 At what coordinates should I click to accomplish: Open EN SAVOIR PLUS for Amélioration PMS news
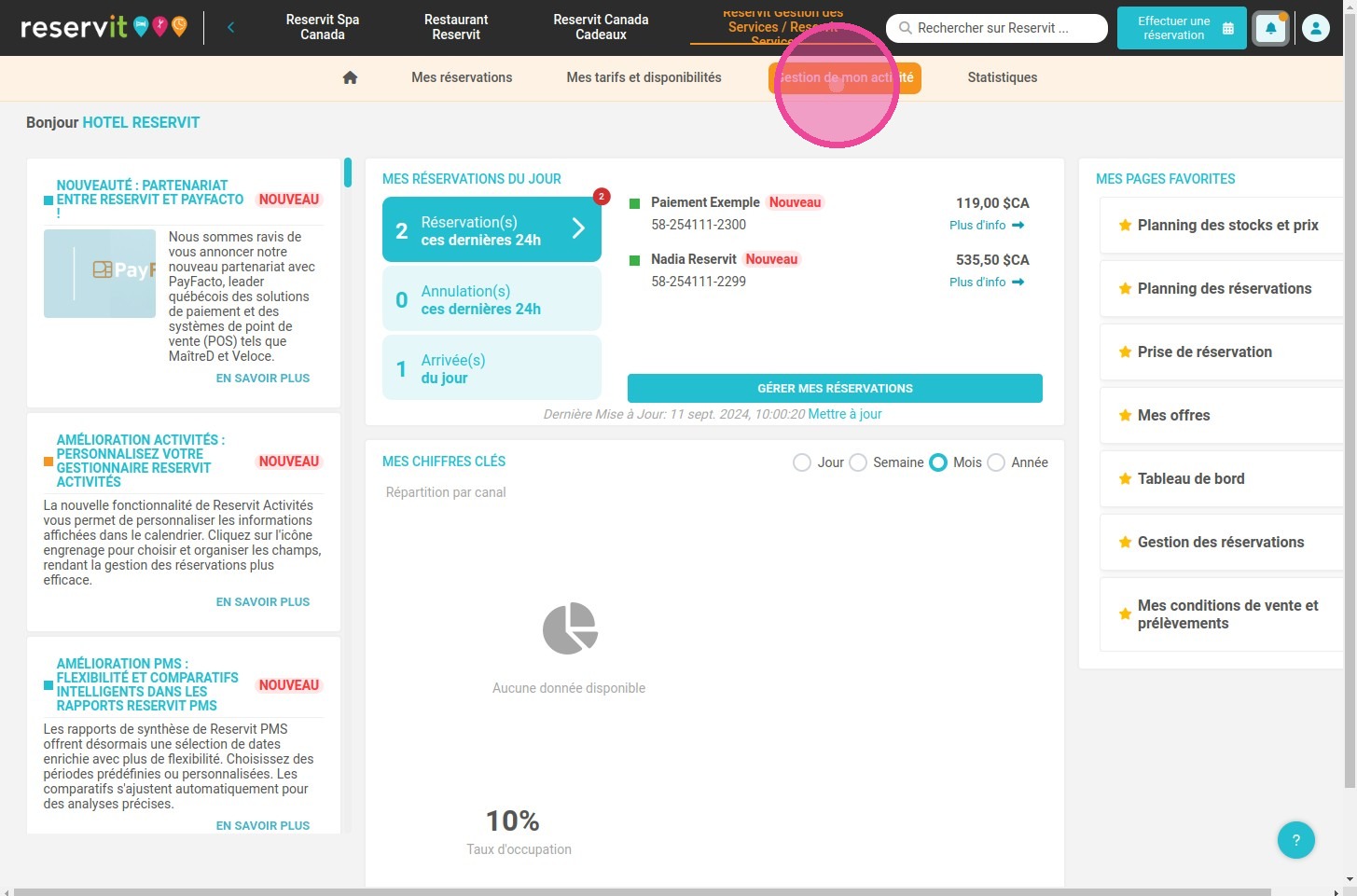pos(263,825)
